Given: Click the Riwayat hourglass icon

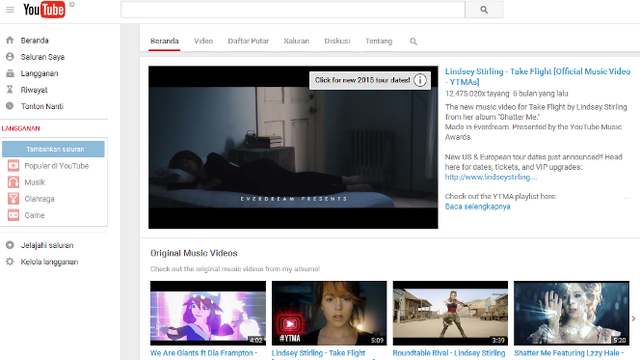Looking at the screenshot, I should [x=10, y=90].
